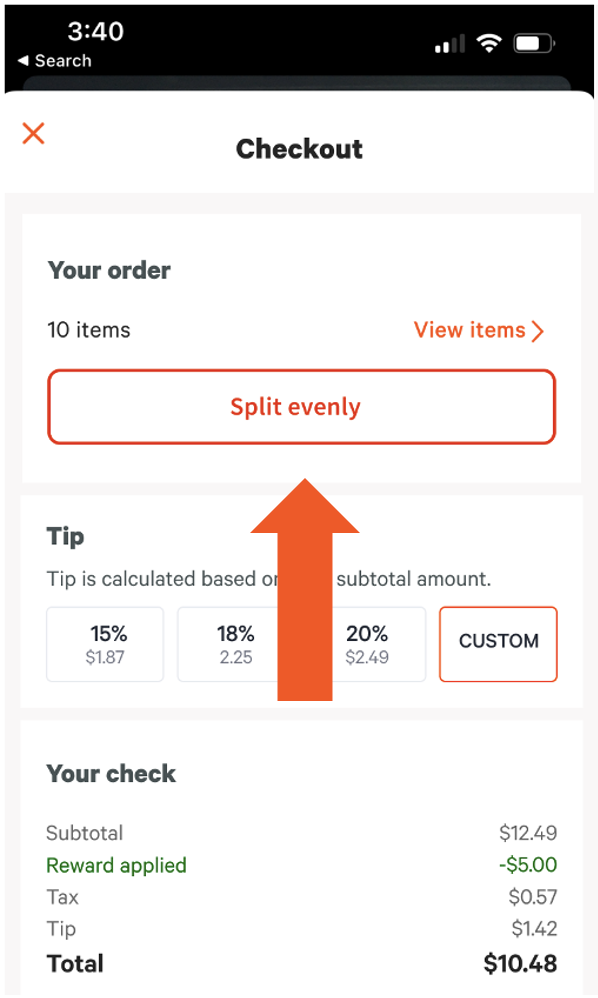Screen dimensions: 598x998
Task: Tap the Your order section header
Action: (x=109, y=270)
